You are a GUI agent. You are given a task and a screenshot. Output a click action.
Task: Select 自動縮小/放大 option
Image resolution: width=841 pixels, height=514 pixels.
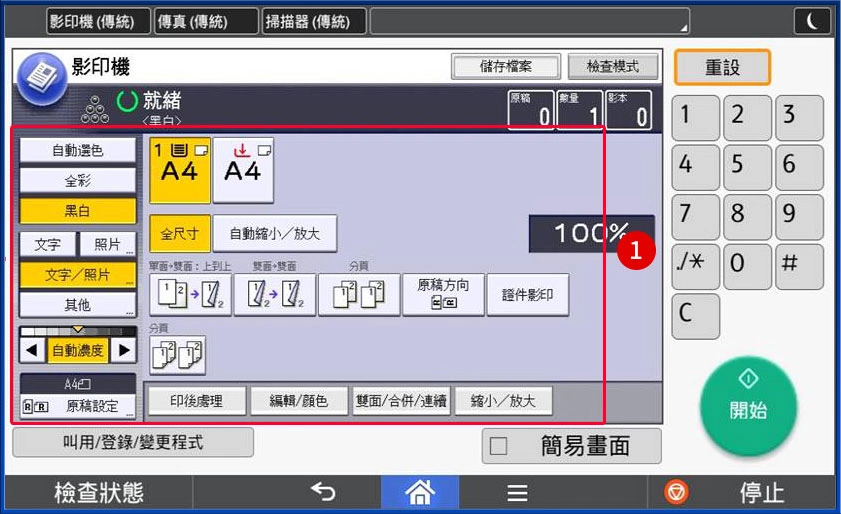275,233
